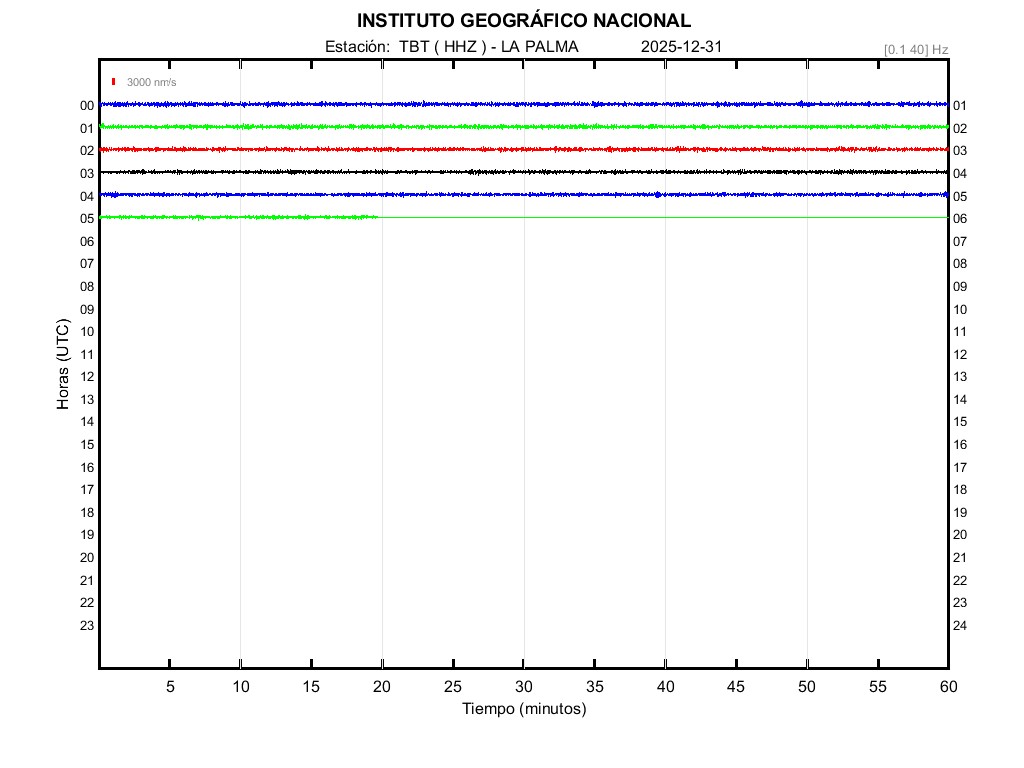
Task: Click the Horas (UTC) vertical axis label
Action: tap(63, 365)
